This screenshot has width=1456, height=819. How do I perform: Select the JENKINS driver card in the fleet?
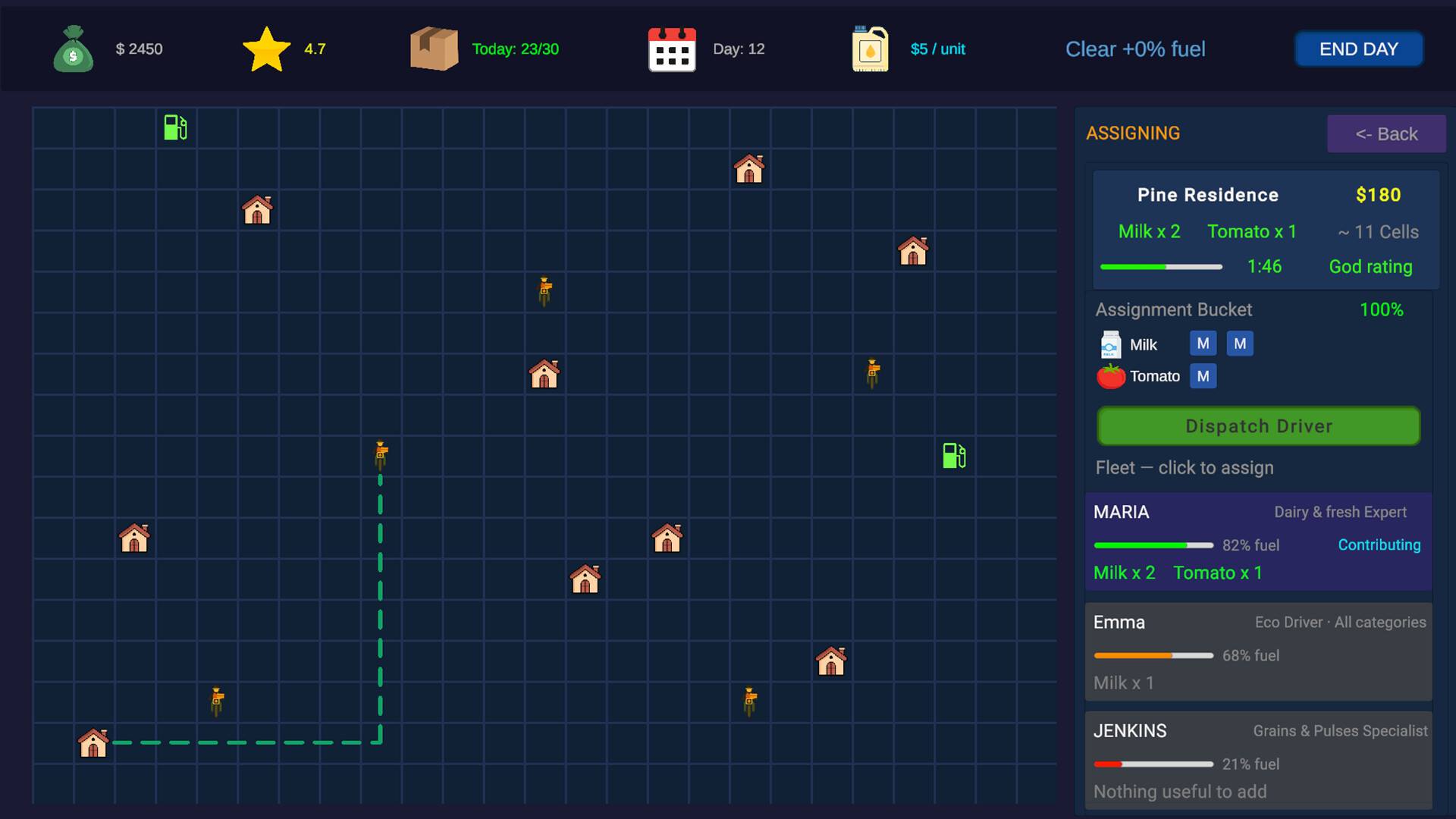tap(1258, 761)
